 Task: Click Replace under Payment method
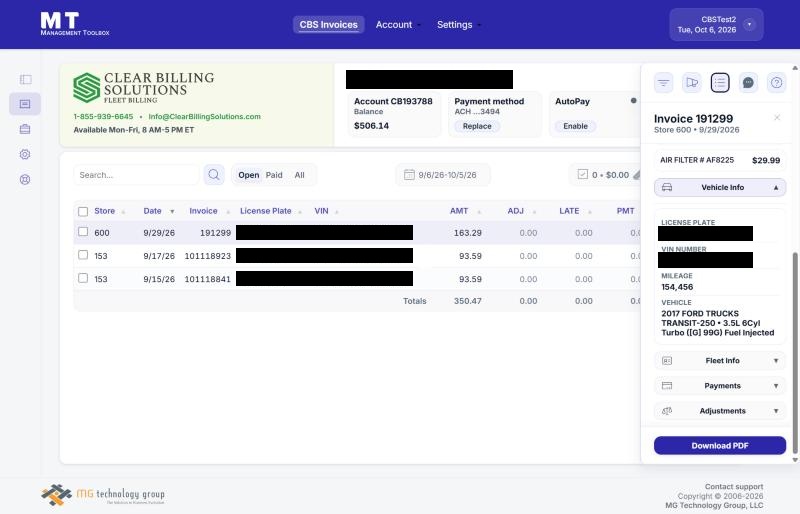tap(477, 126)
